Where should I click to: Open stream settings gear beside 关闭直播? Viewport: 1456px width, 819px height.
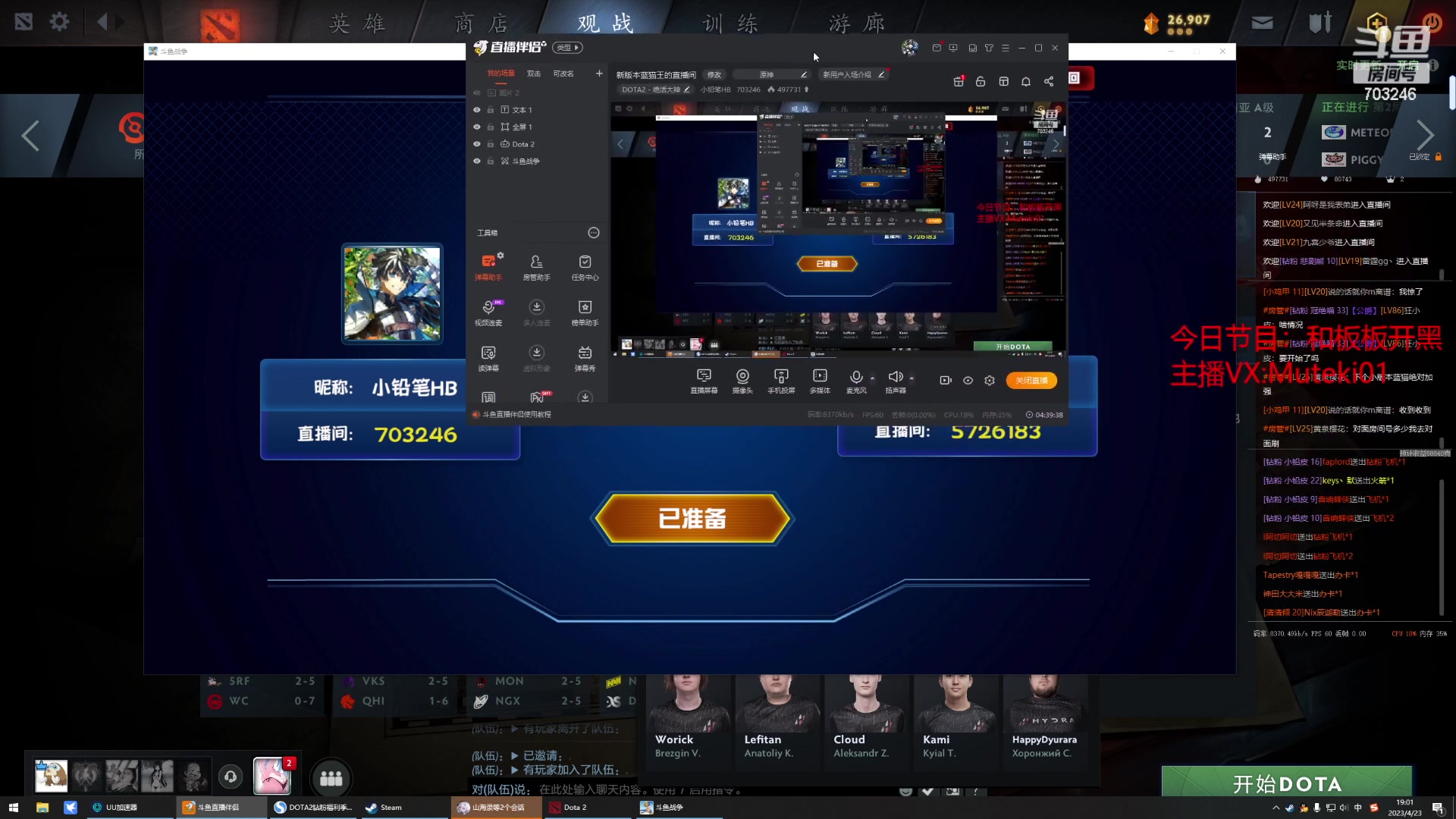(x=990, y=381)
